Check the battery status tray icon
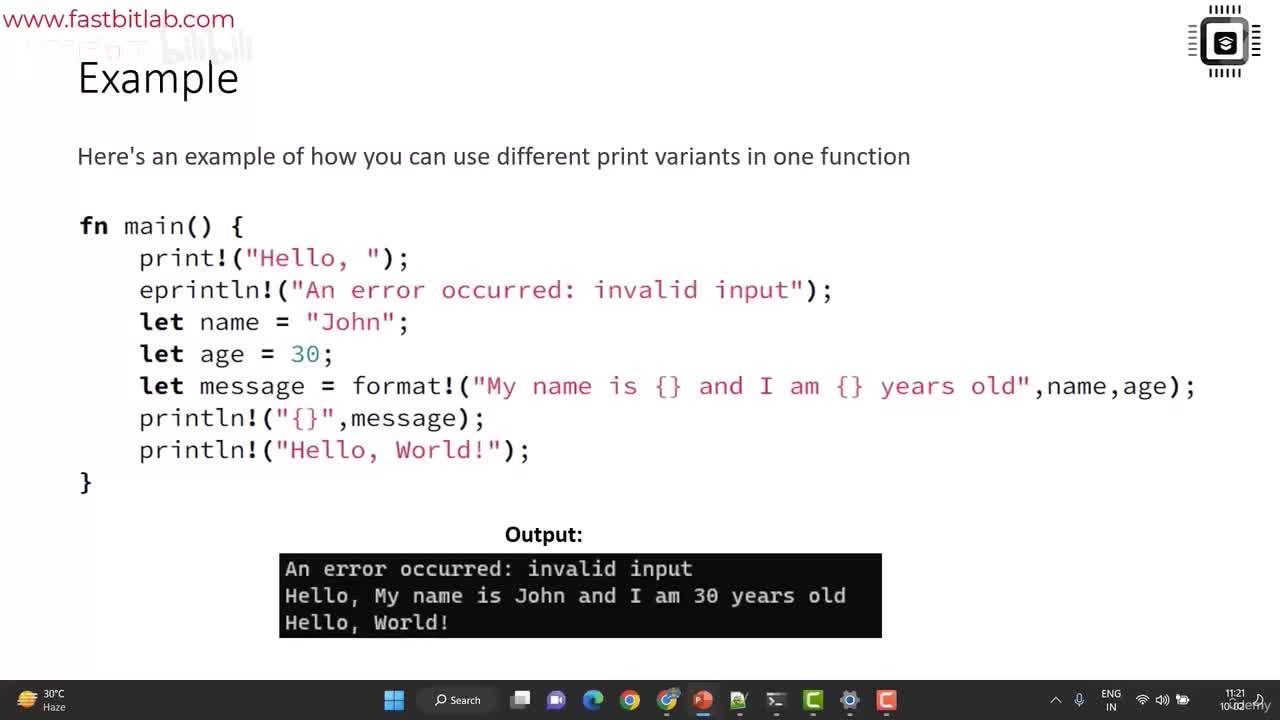Image resolution: width=1280 pixels, height=720 pixels. pyautogui.click(x=1182, y=700)
